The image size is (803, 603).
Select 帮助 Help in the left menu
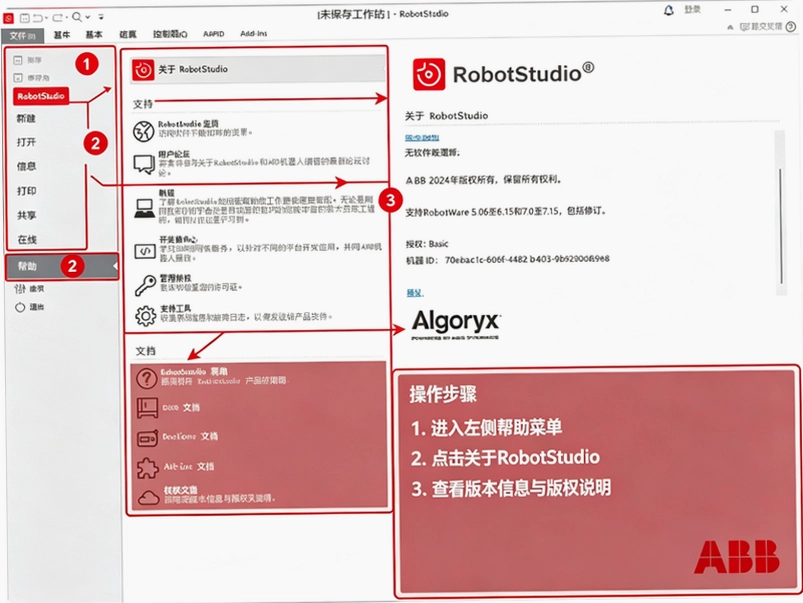point(62,266)
